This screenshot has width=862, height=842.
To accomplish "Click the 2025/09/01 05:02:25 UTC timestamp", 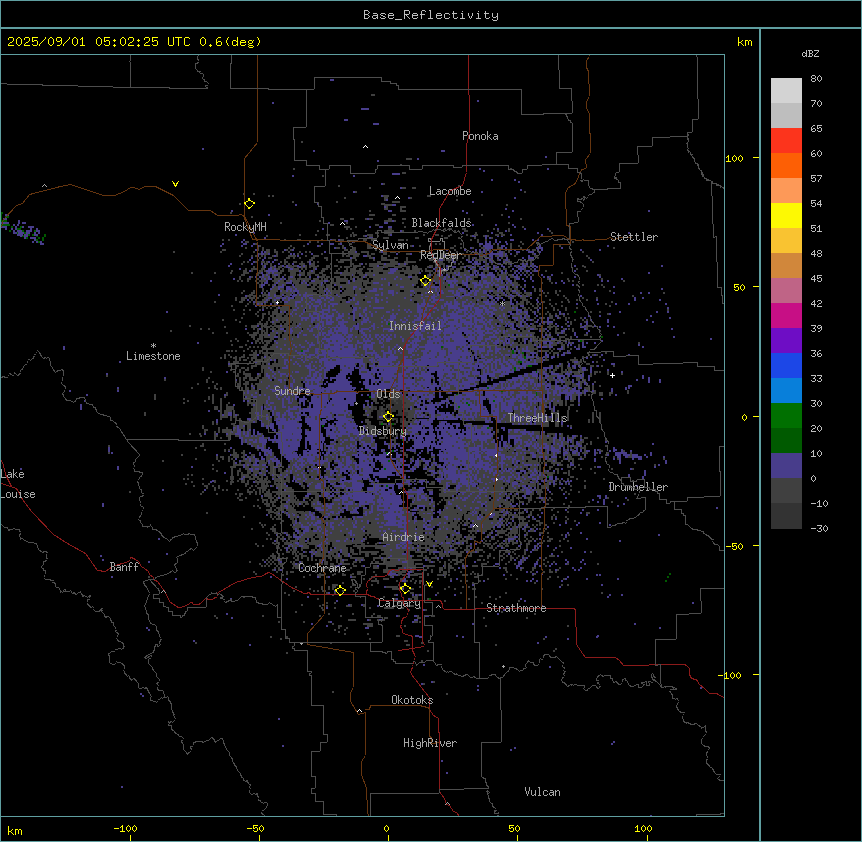I will [x=98, y=42].
